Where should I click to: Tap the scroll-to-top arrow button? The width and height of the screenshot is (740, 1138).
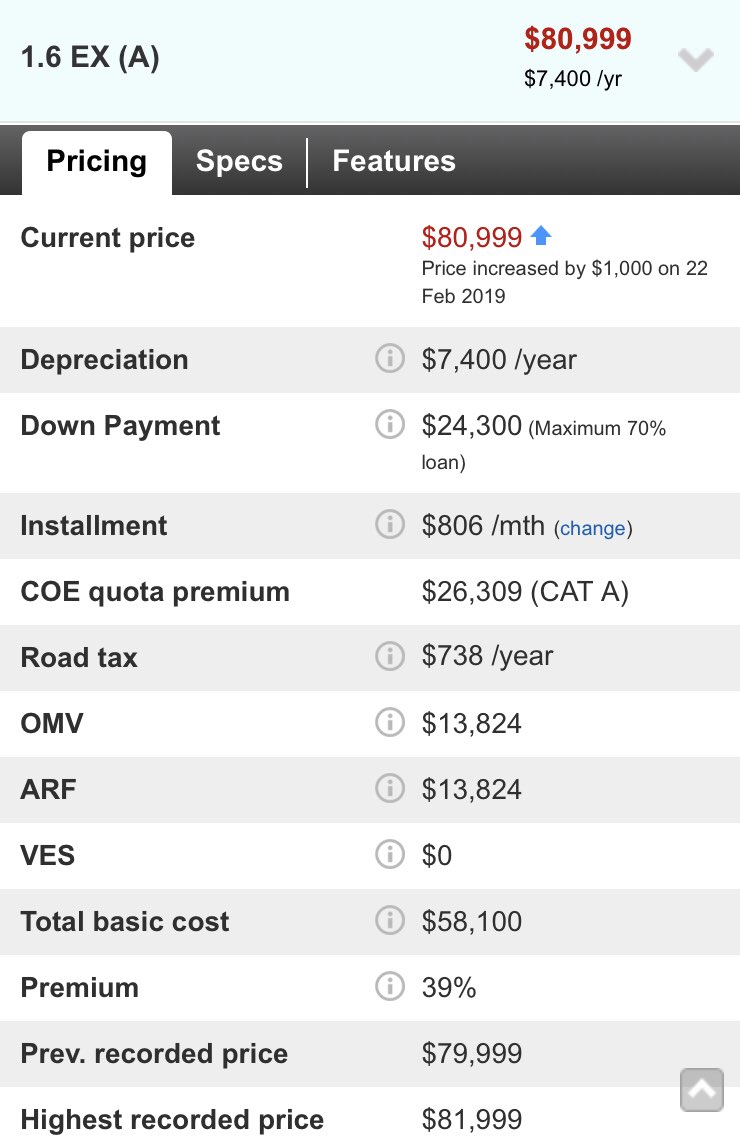click(702, 1090)
